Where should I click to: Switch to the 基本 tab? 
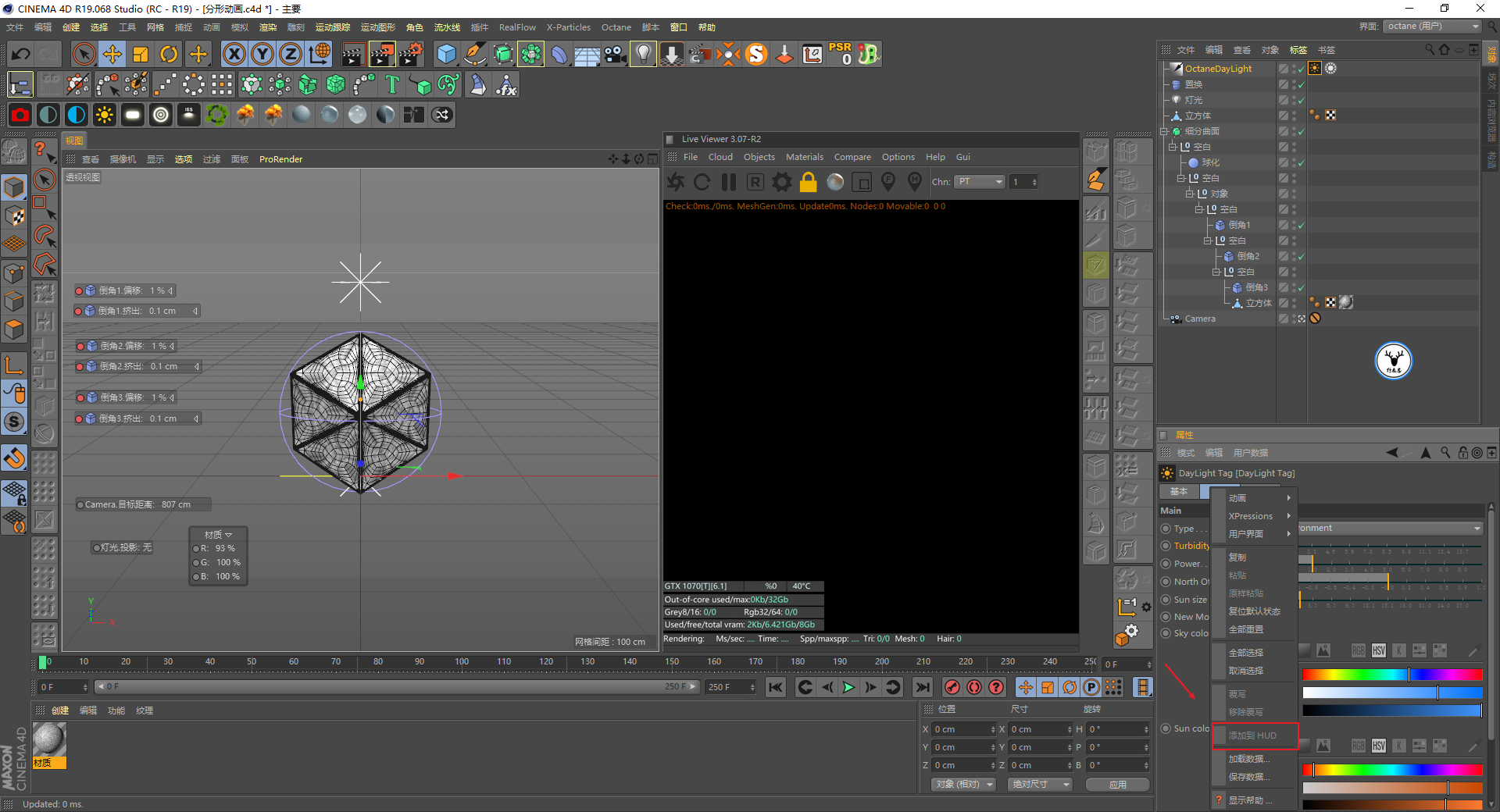click(1178, 491)
